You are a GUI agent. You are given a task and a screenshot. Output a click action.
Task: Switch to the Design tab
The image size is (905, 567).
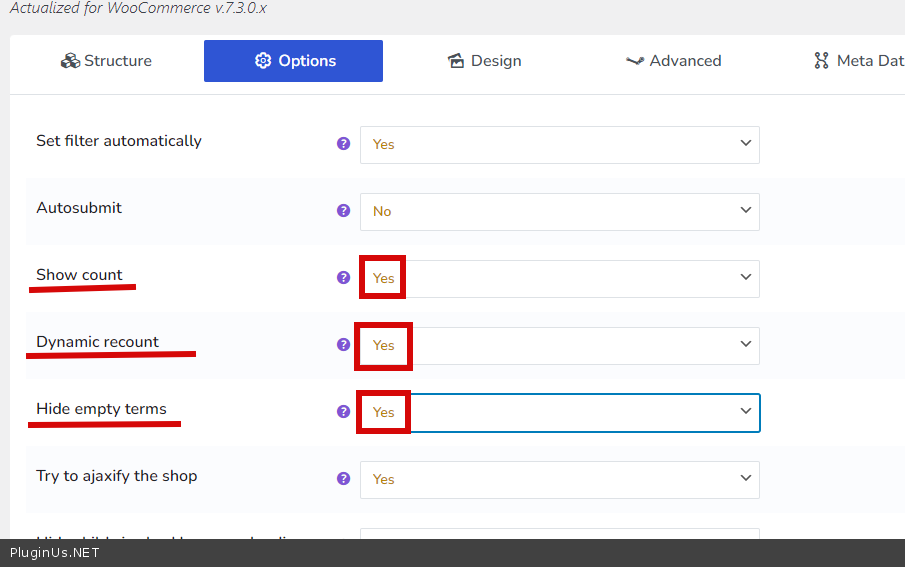coord(484,61)
